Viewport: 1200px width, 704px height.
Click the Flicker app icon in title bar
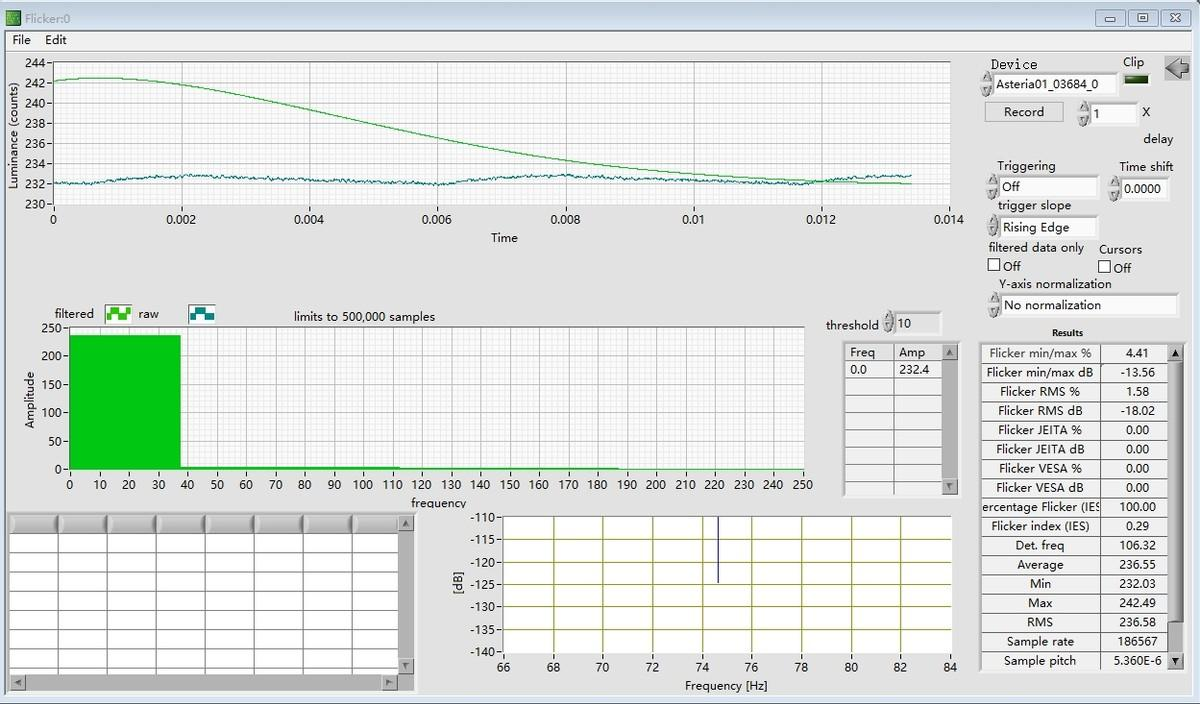coord(13,18)
